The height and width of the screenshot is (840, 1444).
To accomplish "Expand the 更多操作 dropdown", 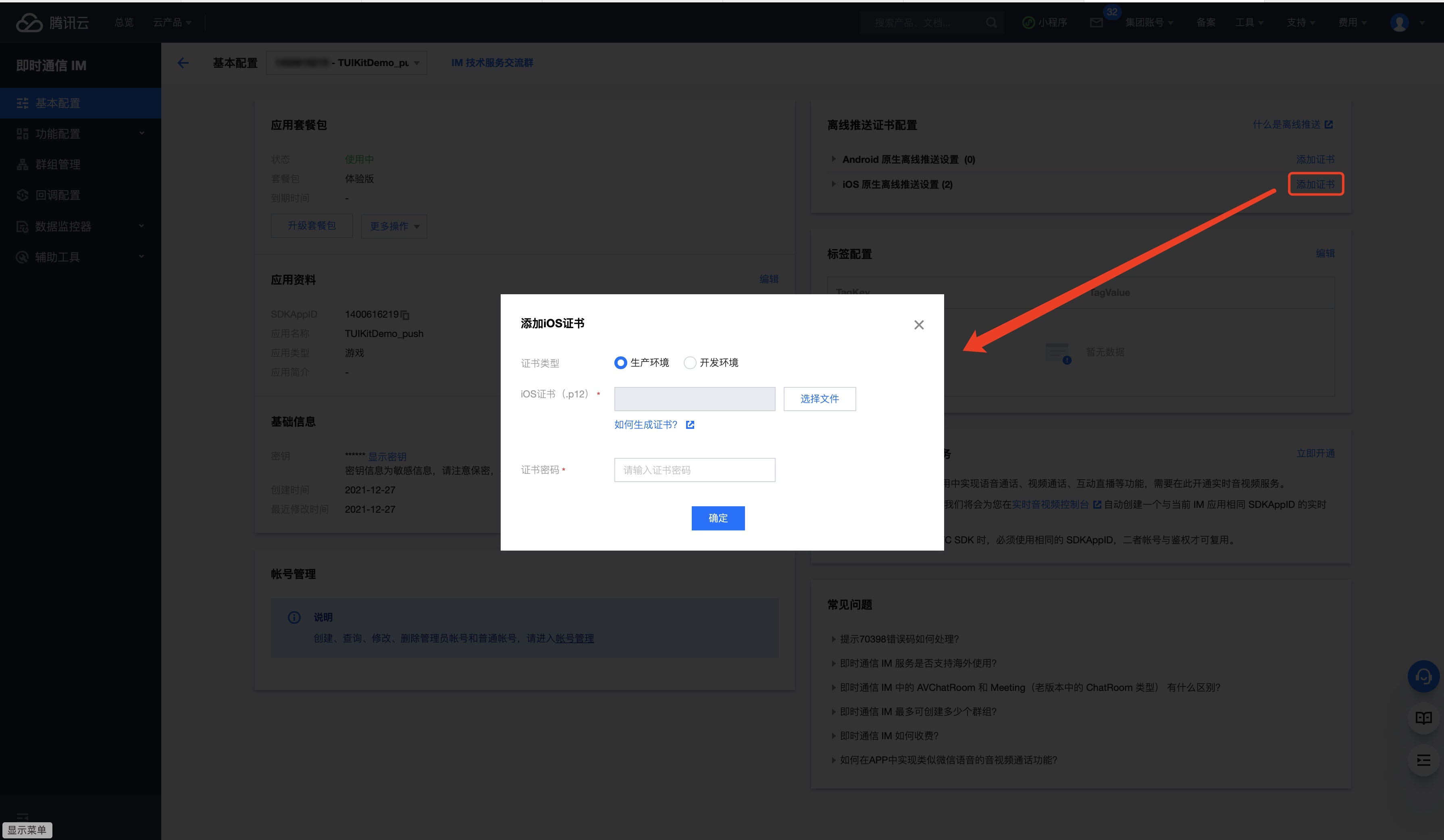I will pos(394,227).
